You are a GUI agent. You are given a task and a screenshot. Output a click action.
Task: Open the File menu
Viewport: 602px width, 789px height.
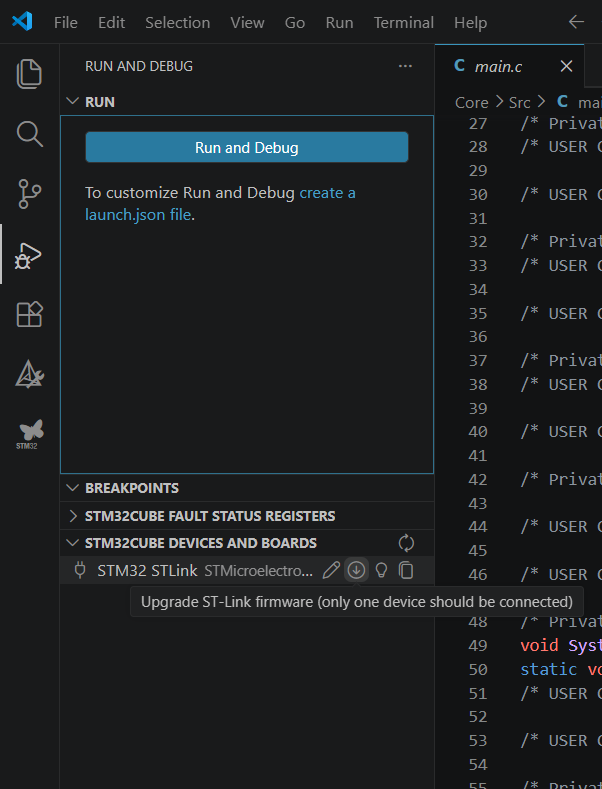pos(66,23)
